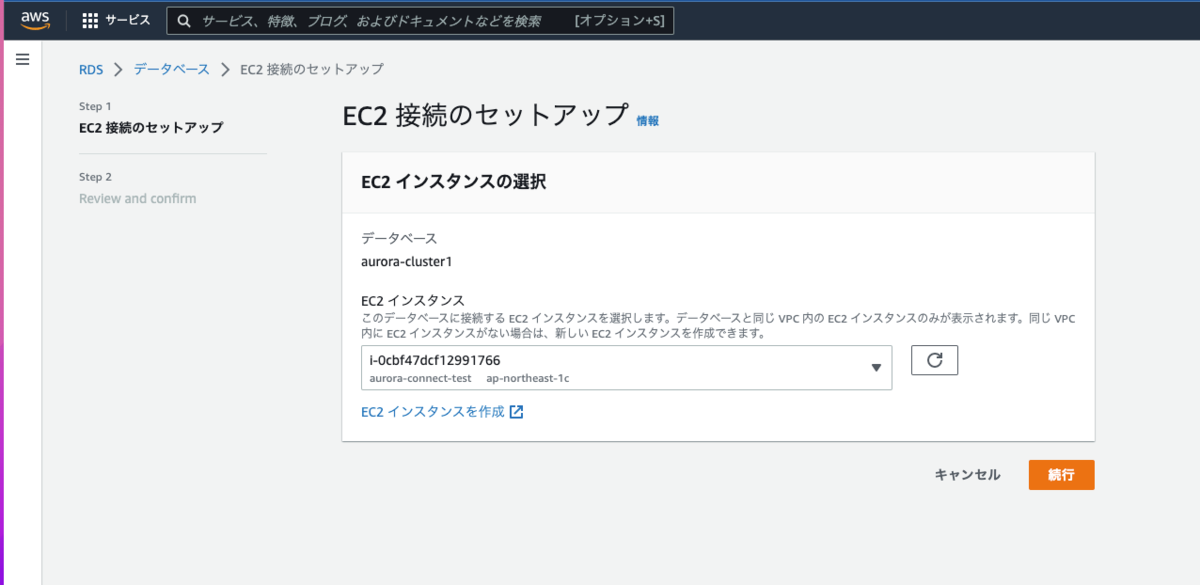The height and width of the screenshot is (585, 1200).
Task: Refresh the EC2 instance list
Action: (935, 360)
